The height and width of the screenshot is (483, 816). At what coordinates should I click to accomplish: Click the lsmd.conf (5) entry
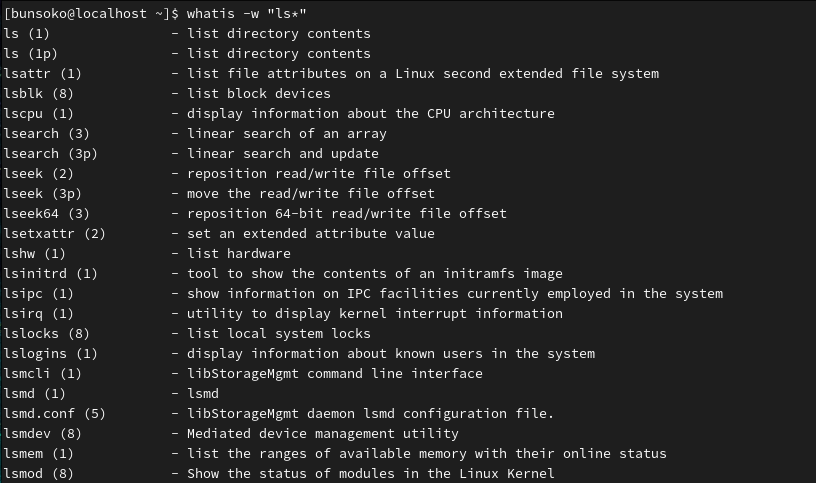[x=54, y=414]
